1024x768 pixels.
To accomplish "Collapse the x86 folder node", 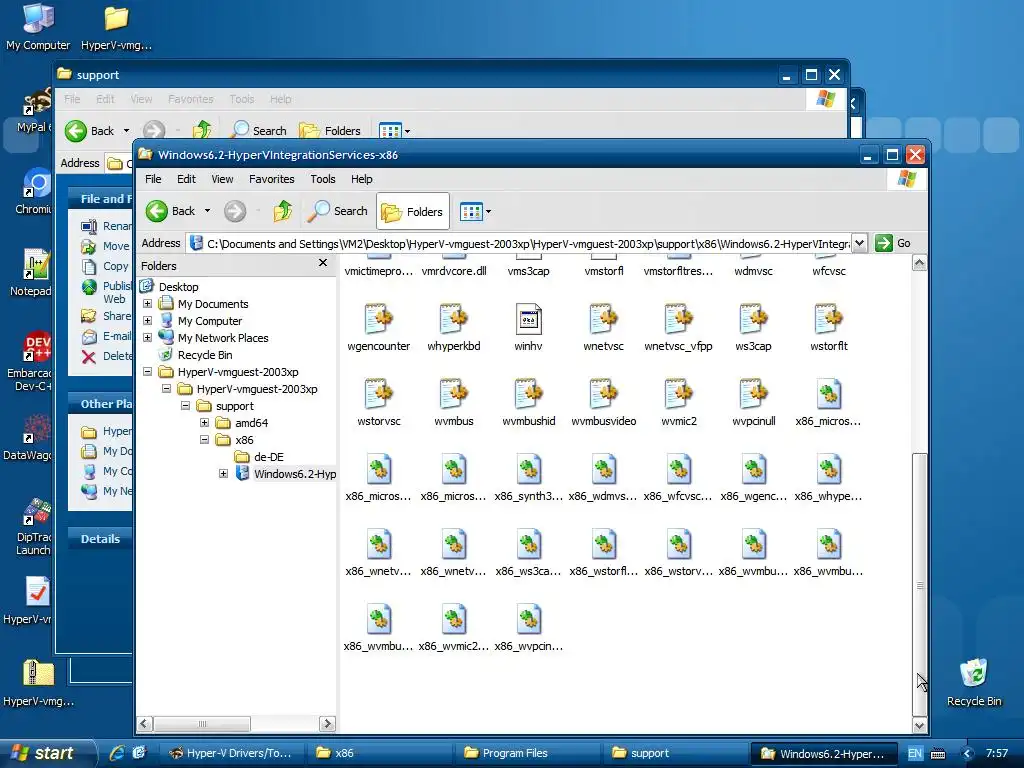I will pos(204,440).
